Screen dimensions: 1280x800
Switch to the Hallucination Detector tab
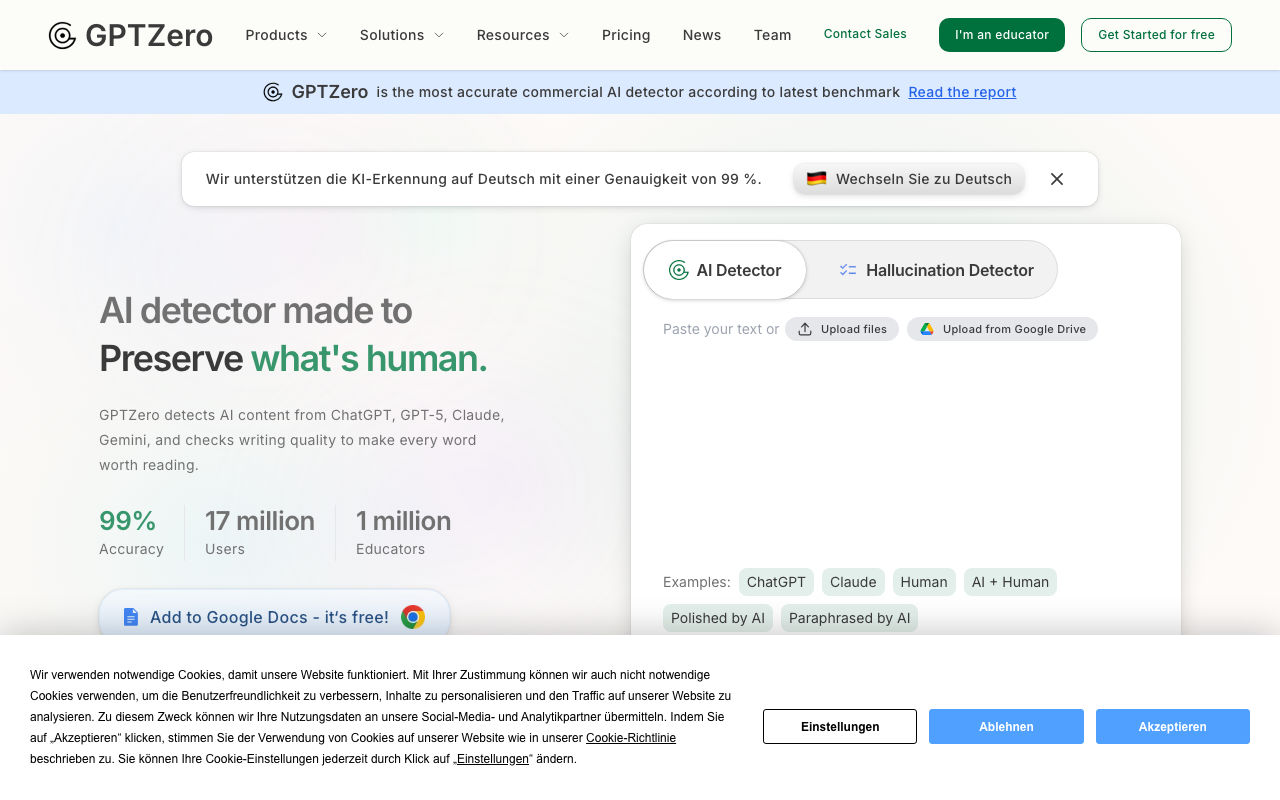click(936, 270)
